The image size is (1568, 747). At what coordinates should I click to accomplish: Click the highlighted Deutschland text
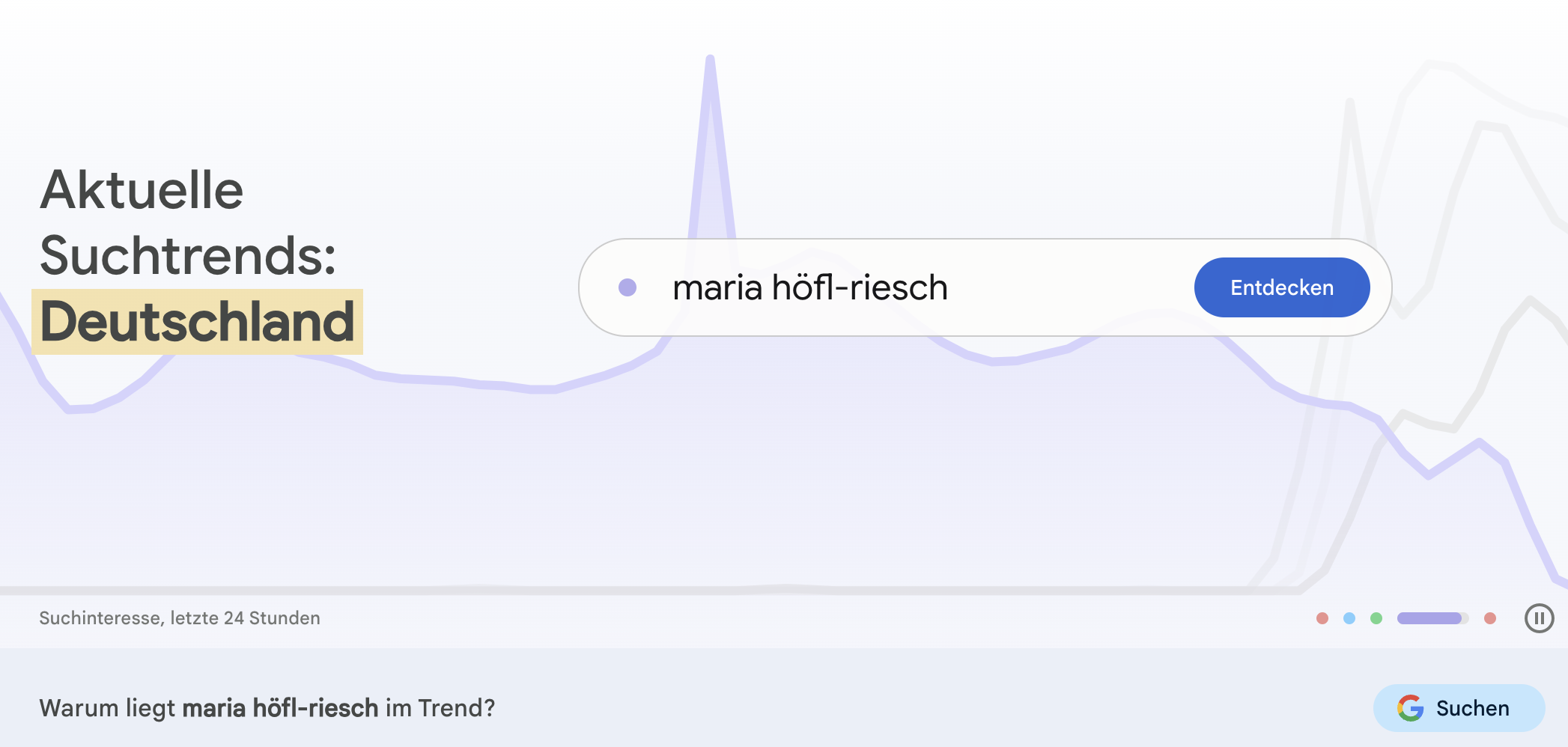point(197,320)
